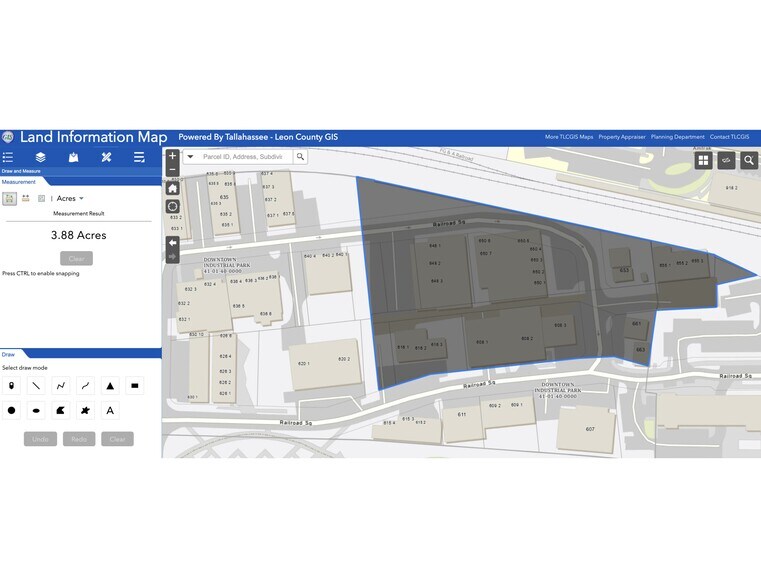761x588 pixels.
Task: Zoom in on the map
Action: click(x=172, y=156)
